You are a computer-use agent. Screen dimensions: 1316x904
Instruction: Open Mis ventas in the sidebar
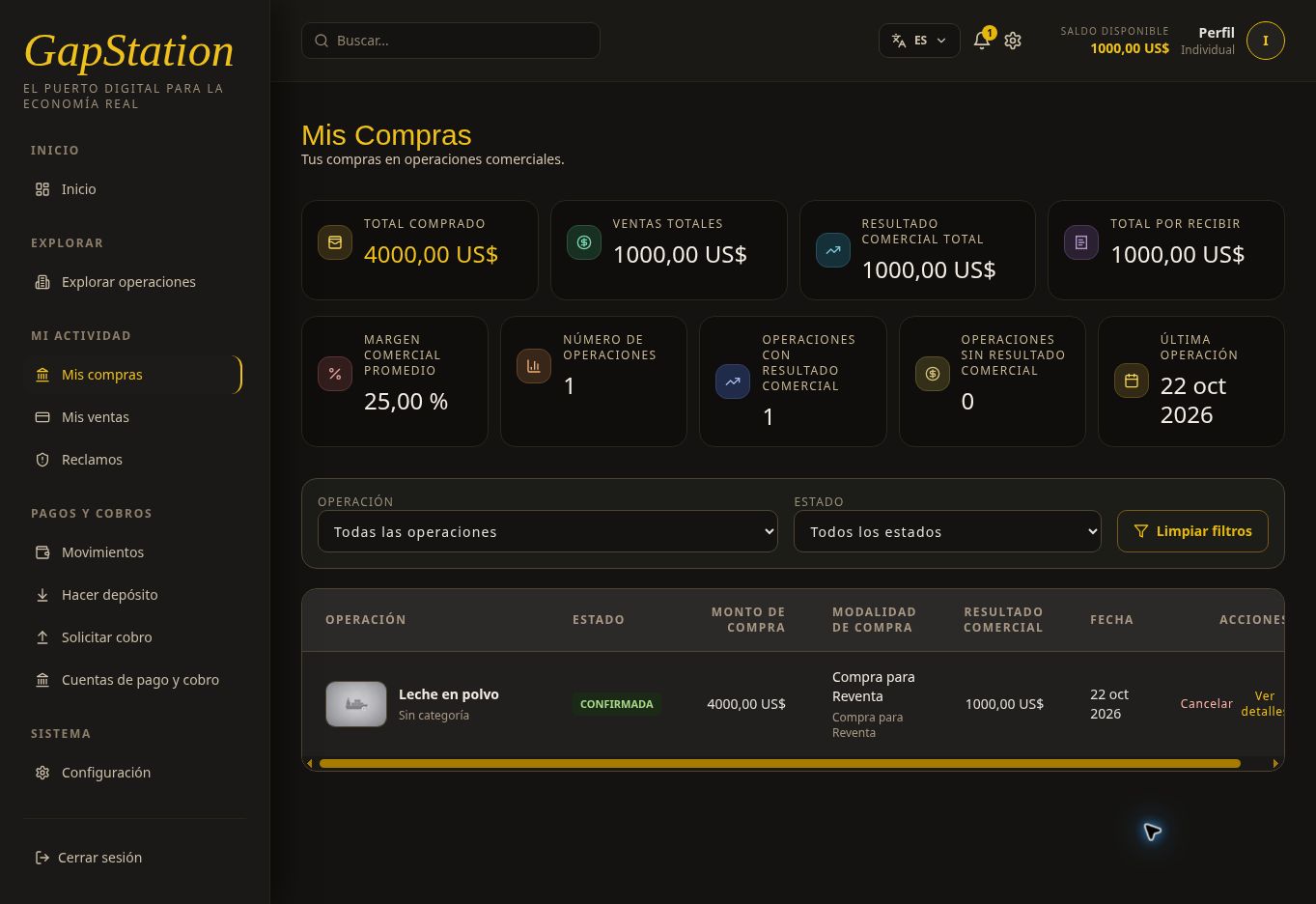pyautogui.click(x=133, y=417)
